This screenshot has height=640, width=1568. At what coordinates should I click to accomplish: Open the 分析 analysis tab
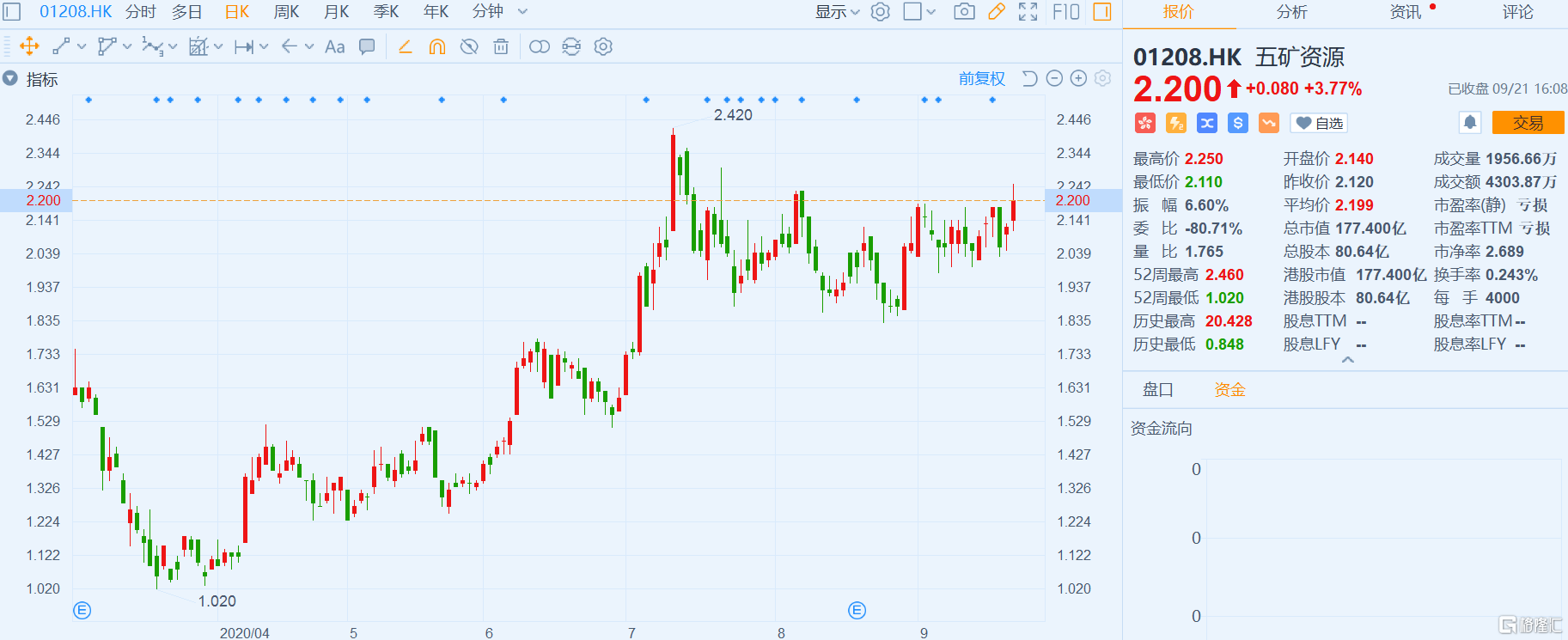(x=1291, y=12)
